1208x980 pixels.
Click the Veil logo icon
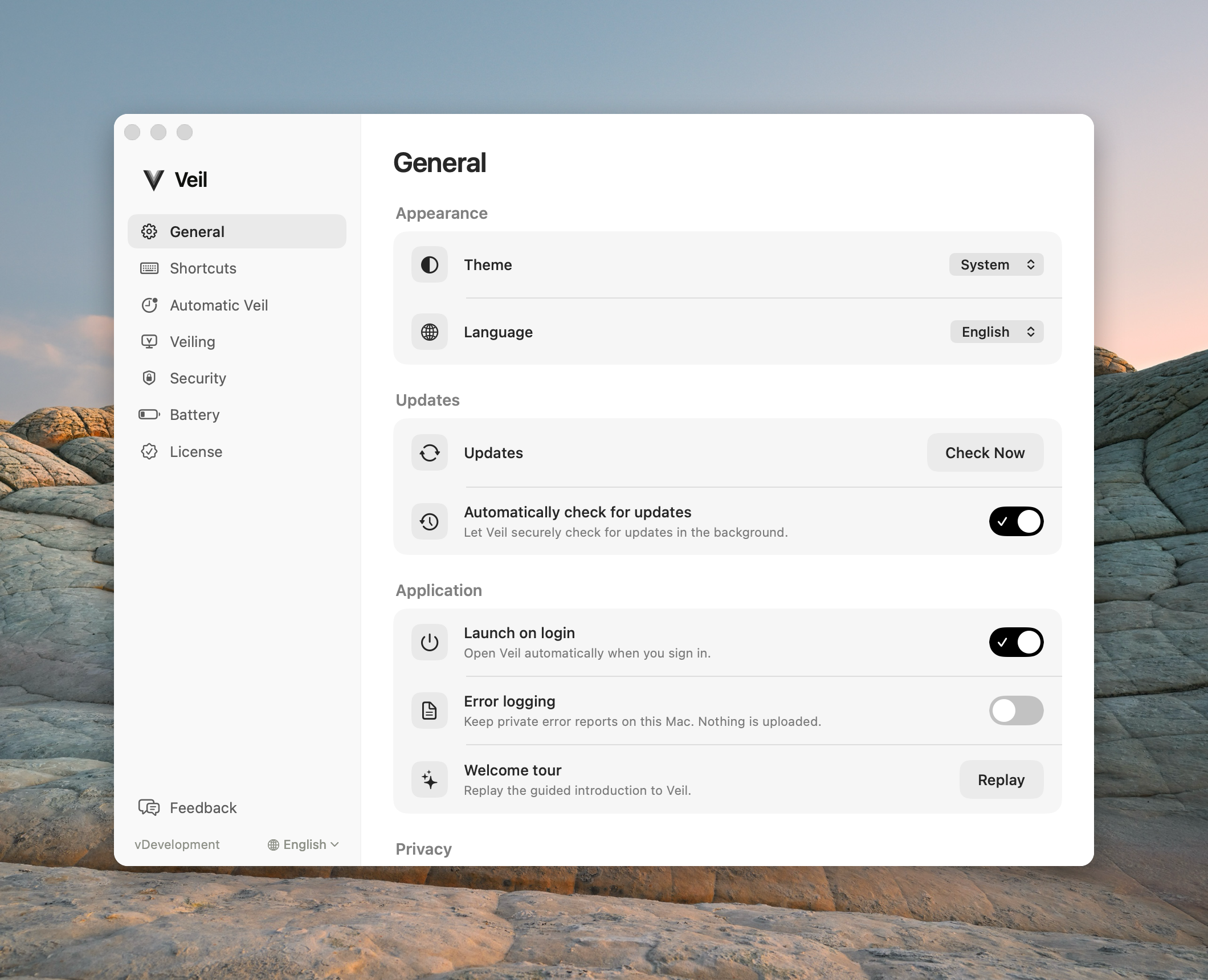pos(154,180)
